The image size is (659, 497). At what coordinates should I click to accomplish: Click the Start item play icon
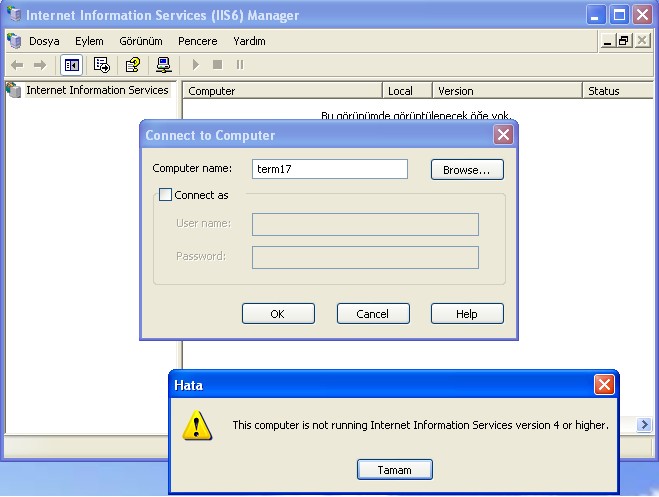[196, 65]
